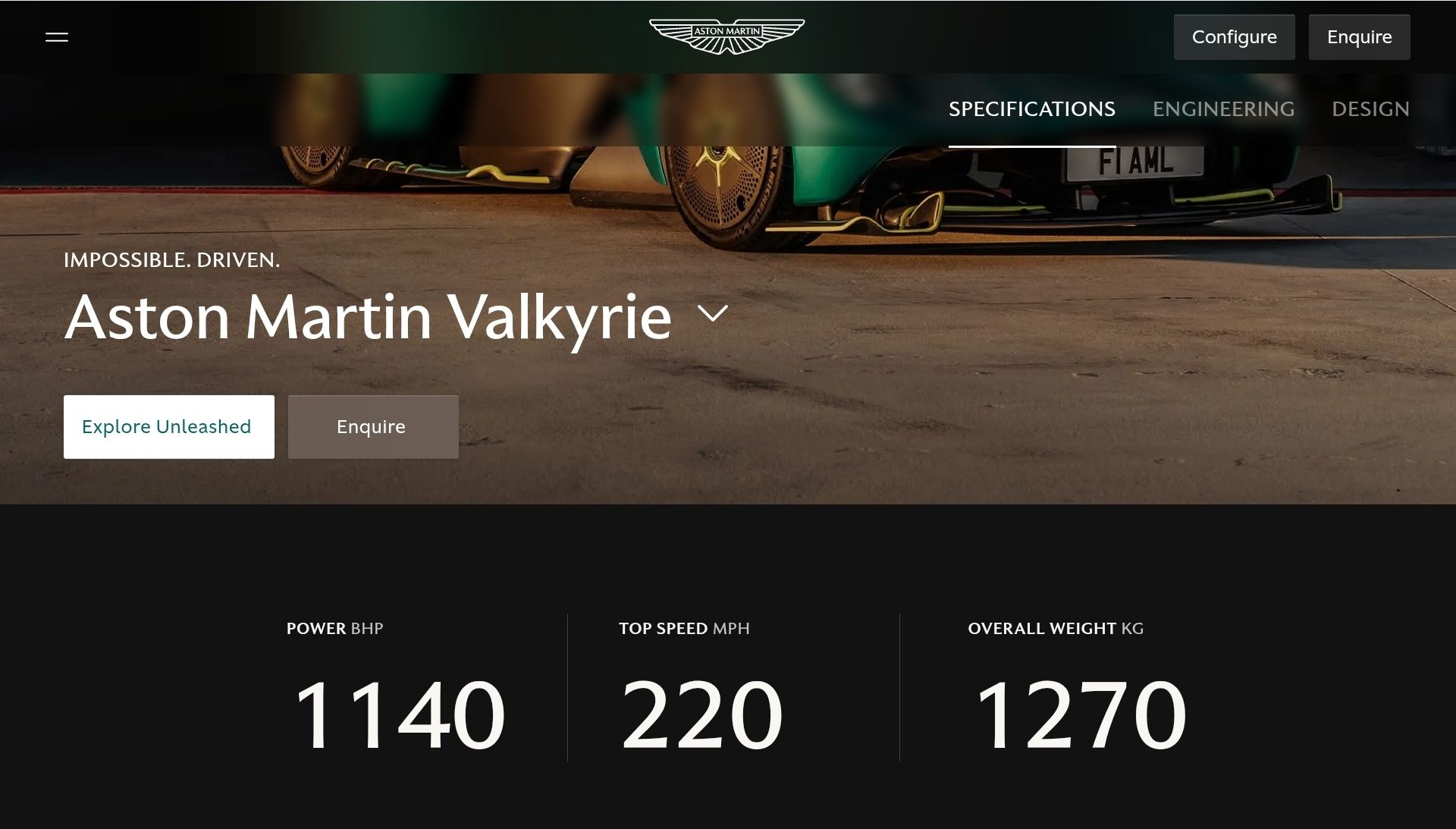The height and width of the screenshot is (829, 1456).
Task: Select the header Enquire button
Action: click(x=1359, y=37)
